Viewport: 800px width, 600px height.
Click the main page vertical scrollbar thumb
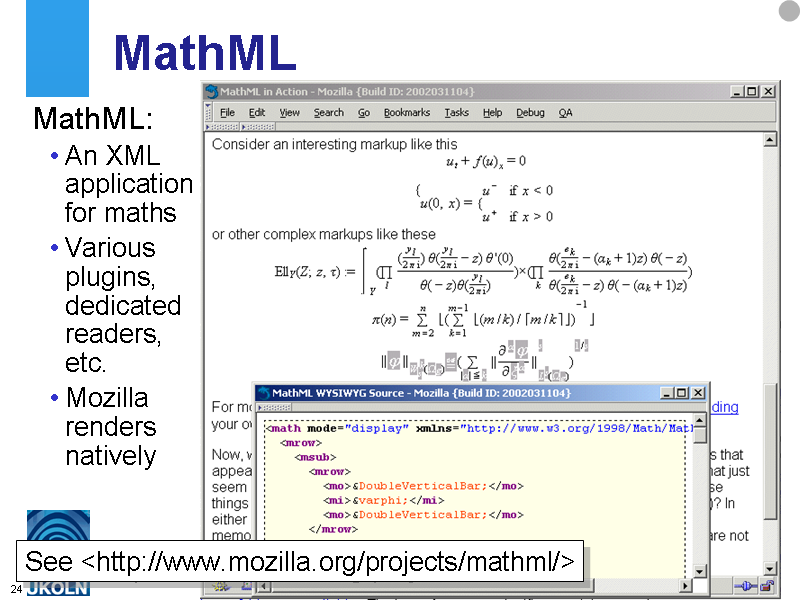pos(770,451)
